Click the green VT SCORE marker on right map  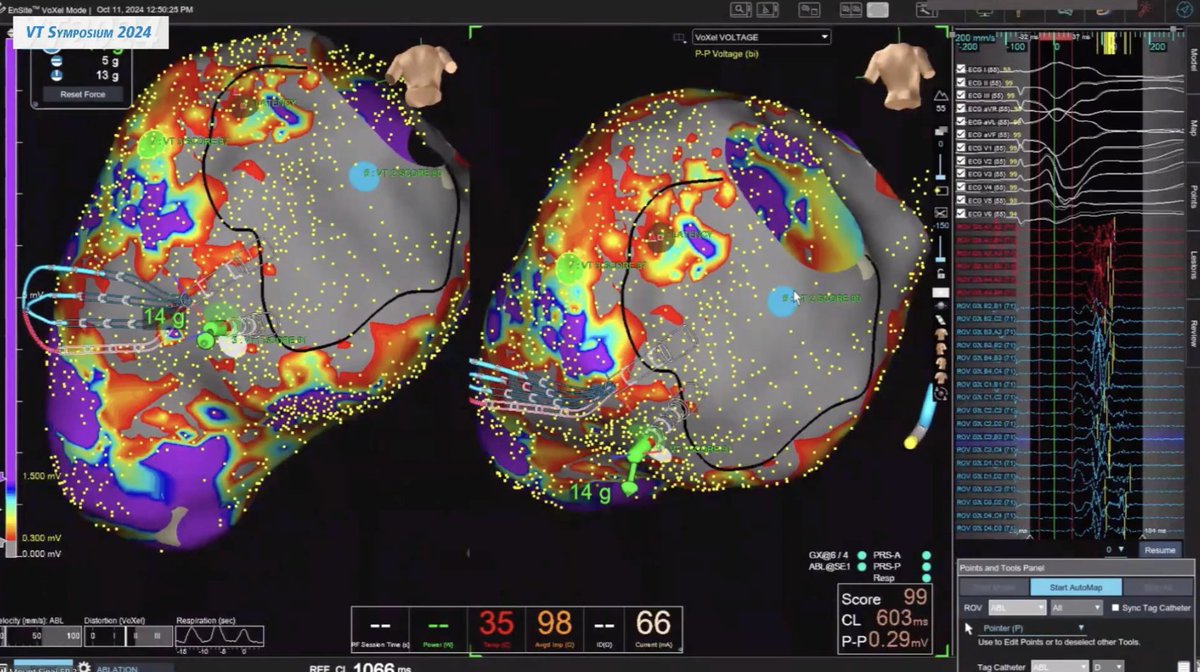point(571,267)
